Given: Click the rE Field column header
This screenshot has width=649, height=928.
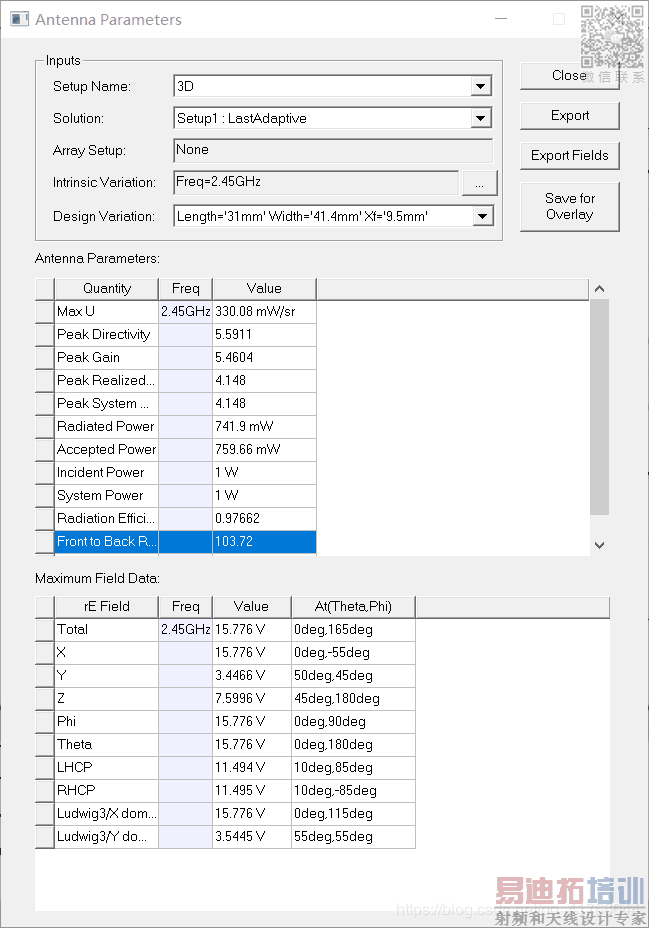Looking at the screenshot, I should 106,607.
